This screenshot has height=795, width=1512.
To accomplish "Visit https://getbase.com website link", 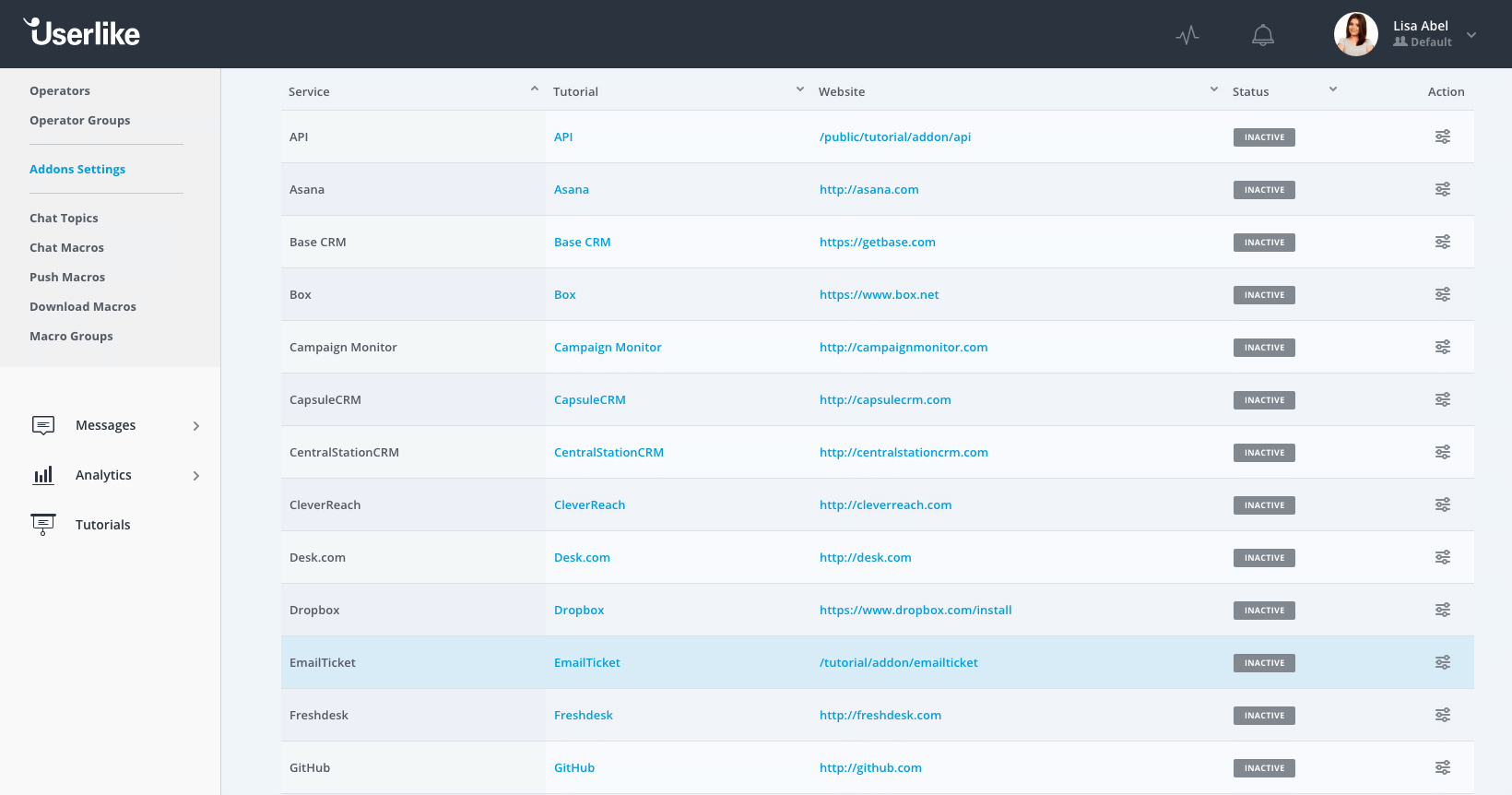I will click(x=878, y=243).
